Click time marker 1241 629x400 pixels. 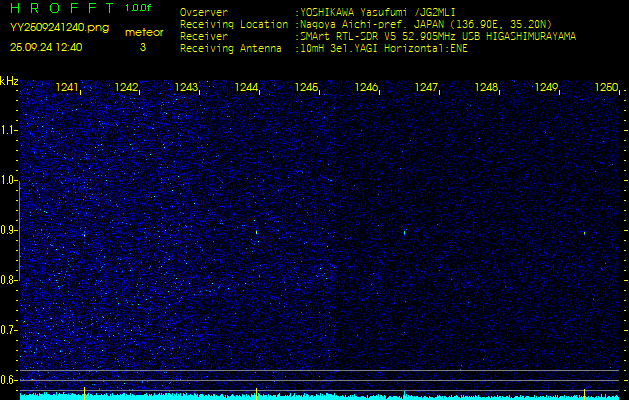click(x=68, y=87)
